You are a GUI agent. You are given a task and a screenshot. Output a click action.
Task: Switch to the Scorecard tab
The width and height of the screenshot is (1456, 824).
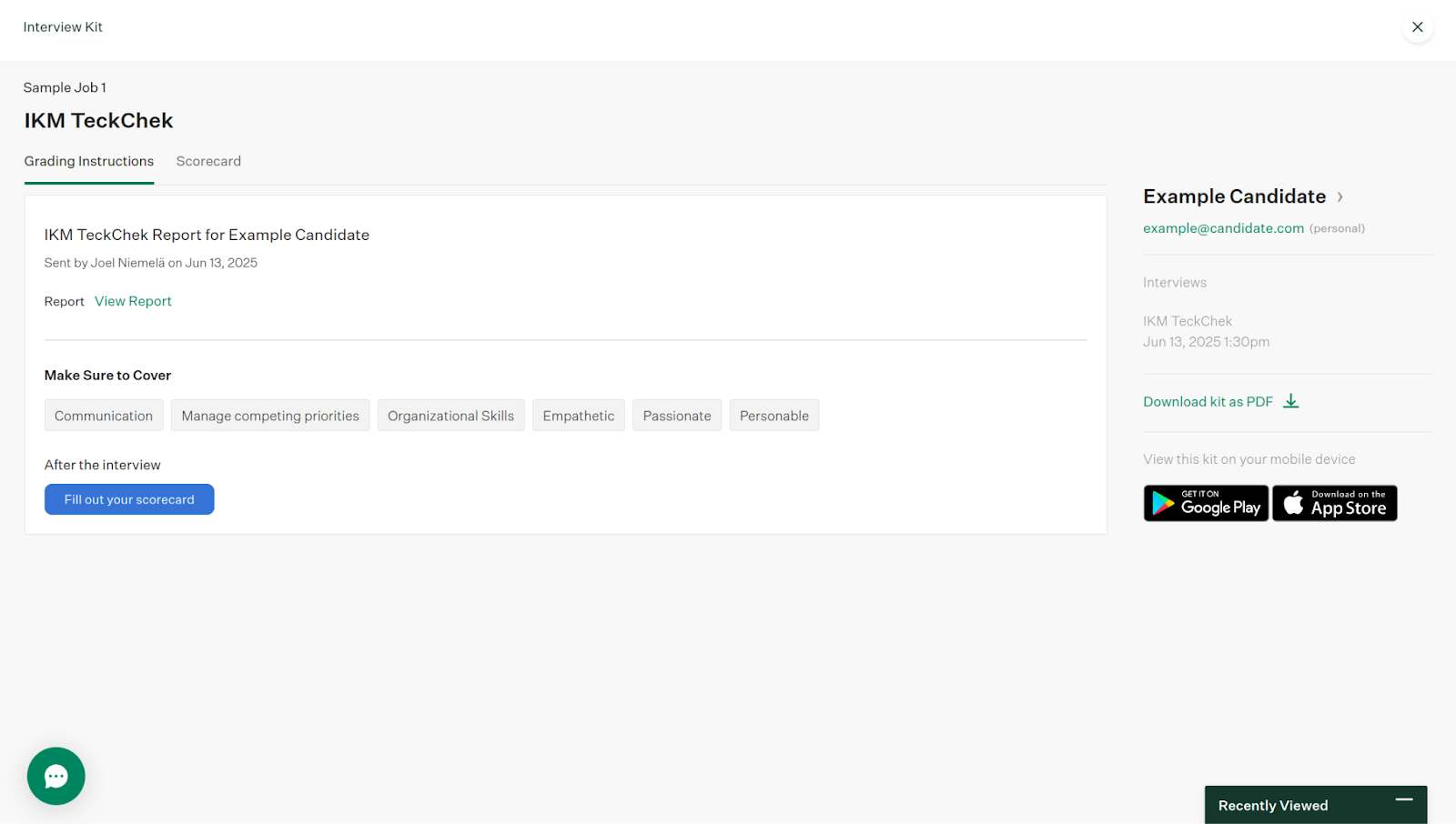click(208, 161)
